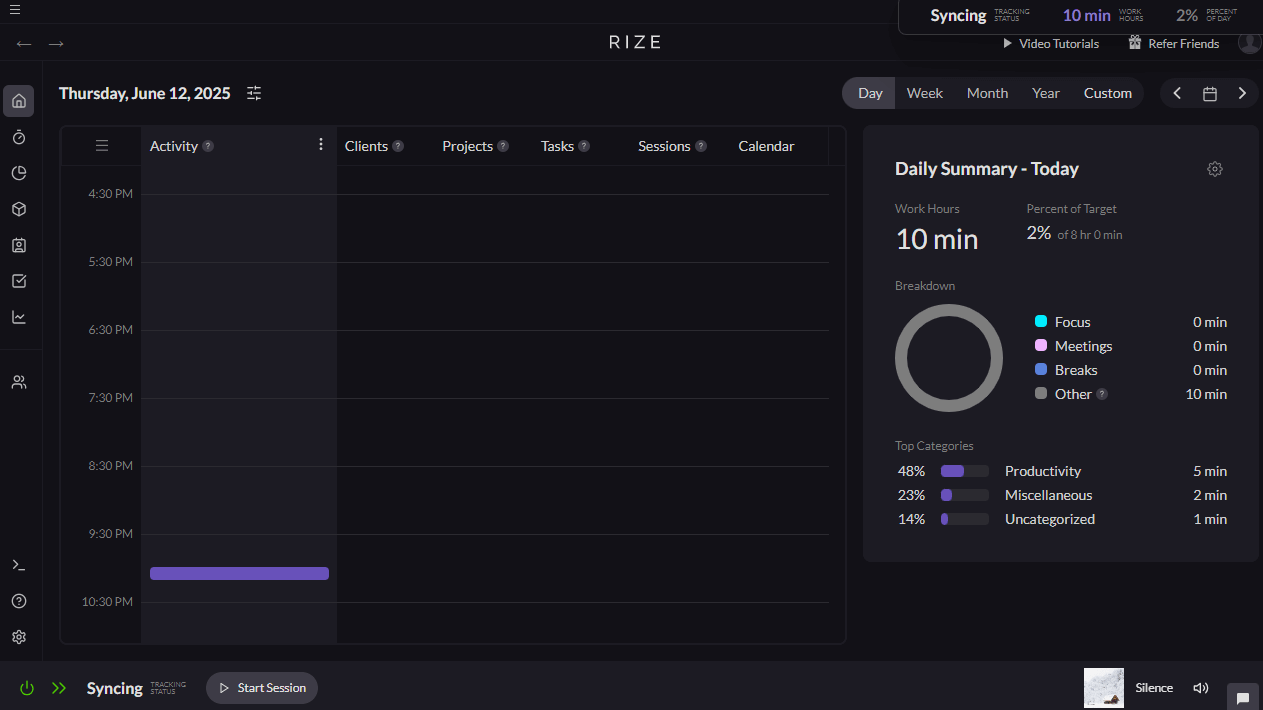
Task: Click the pink Meetings color swatch
Action: pyautogui.click(x=1041, y=345)
